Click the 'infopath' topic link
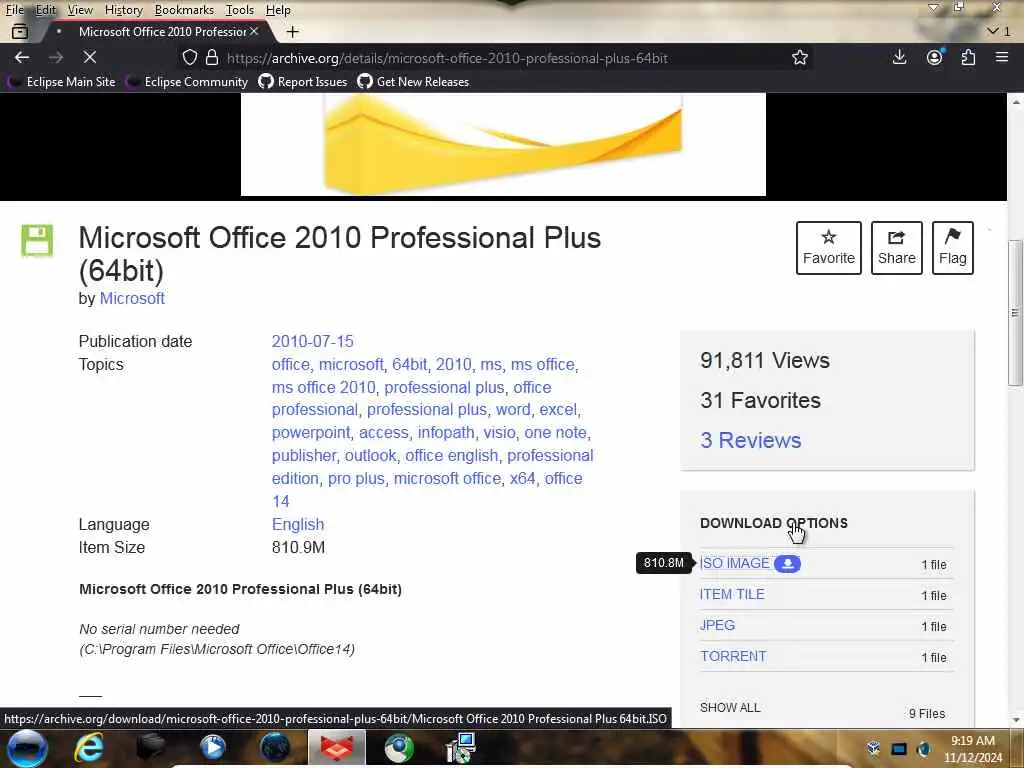Screen dimensions: 1024x768 pyautogui.click(x=446, y=432)
